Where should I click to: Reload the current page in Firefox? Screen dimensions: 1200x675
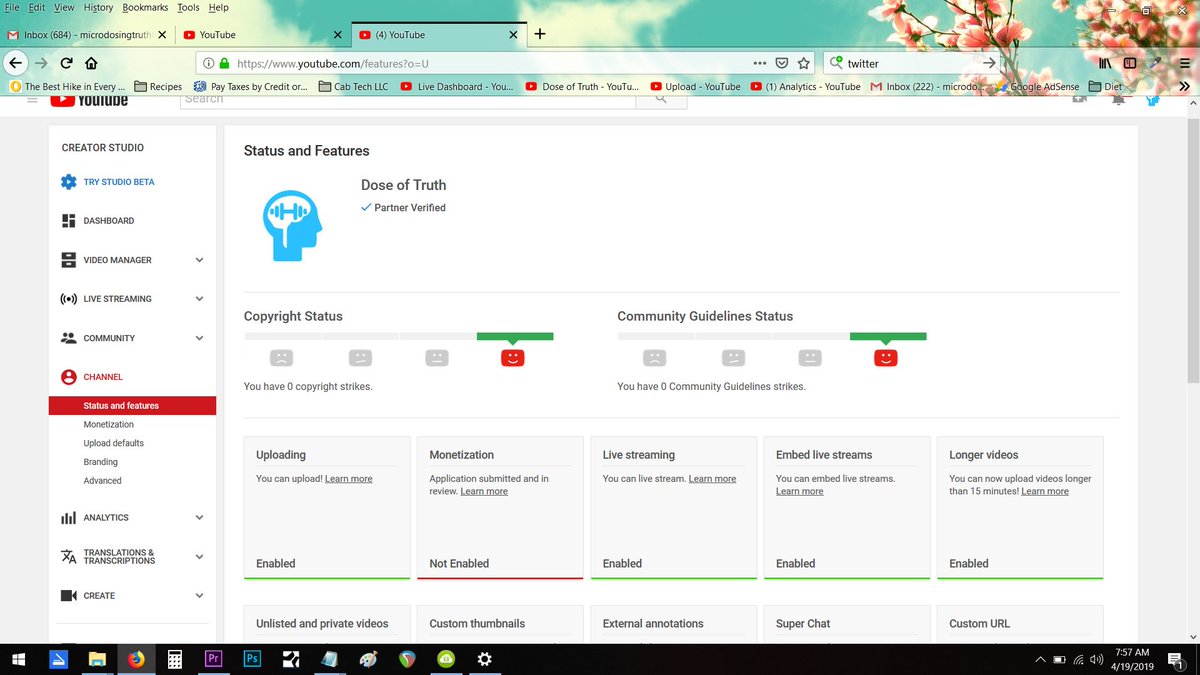coord(65,63)
